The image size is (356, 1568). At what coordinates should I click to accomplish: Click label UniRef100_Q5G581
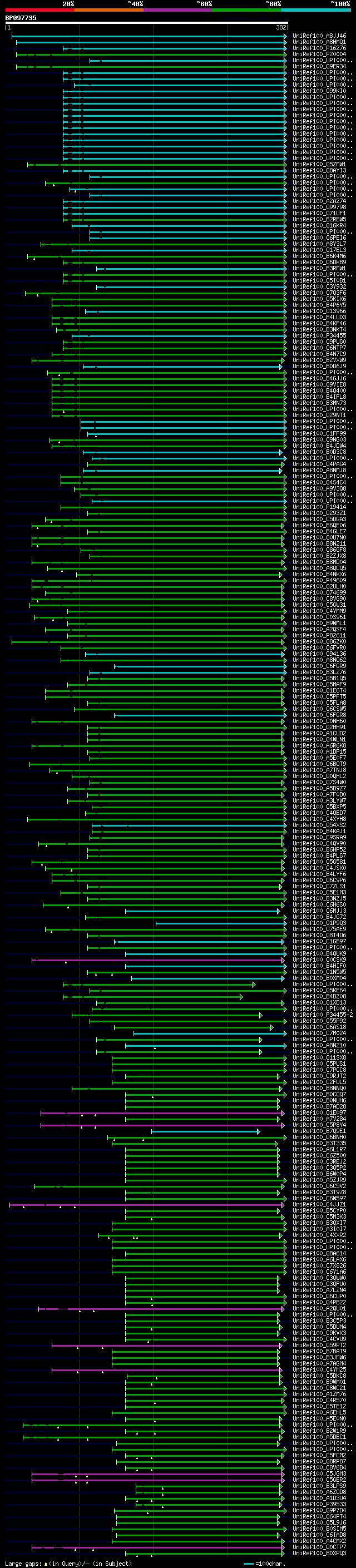(x=319, y=862)
